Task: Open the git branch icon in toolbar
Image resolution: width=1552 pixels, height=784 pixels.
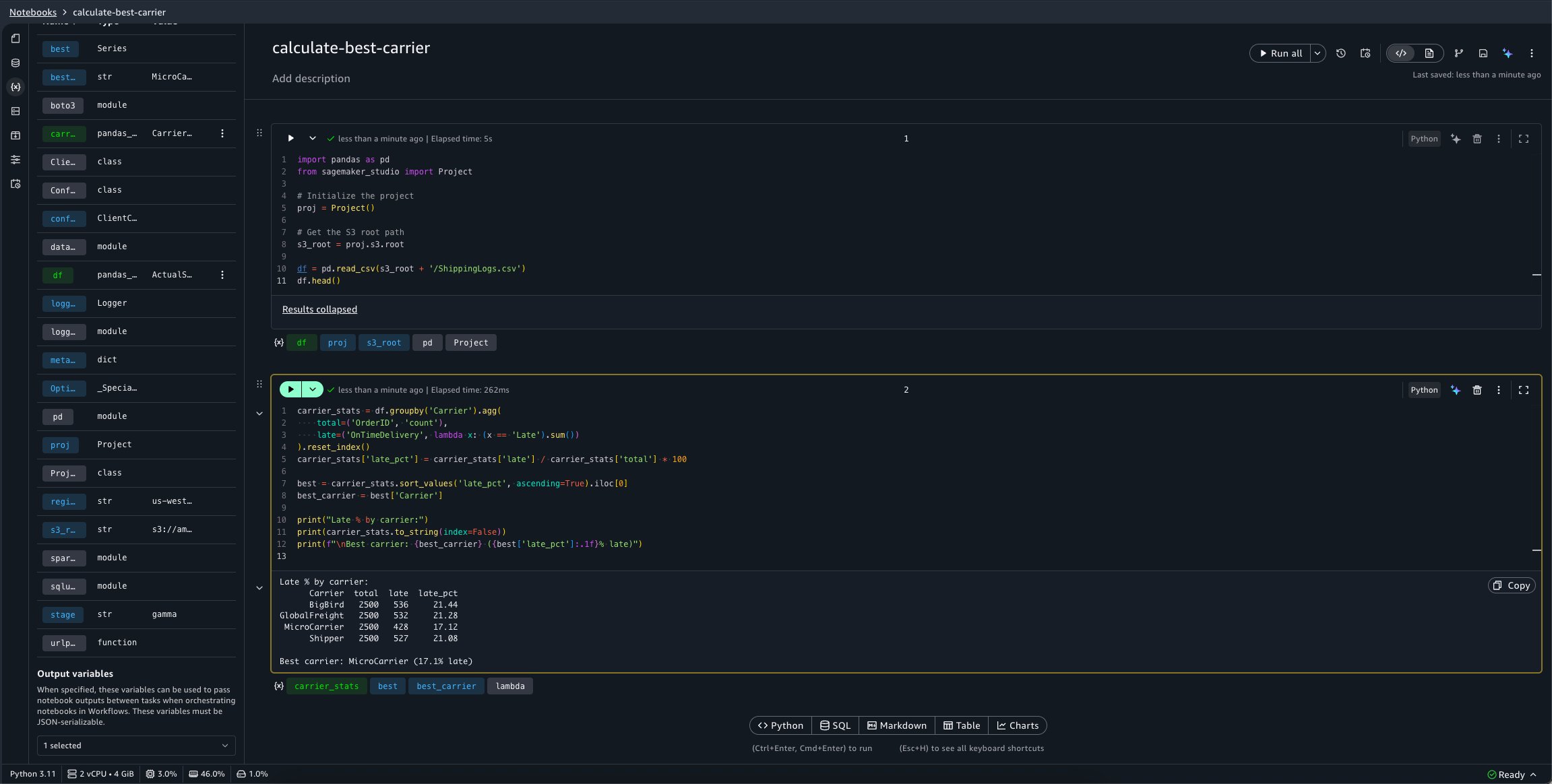Action: pyautogui.click(x=1459, y=53)
